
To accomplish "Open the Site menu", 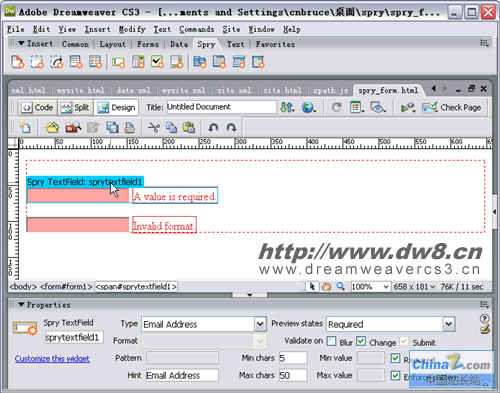I will click(x=231, y=29).
